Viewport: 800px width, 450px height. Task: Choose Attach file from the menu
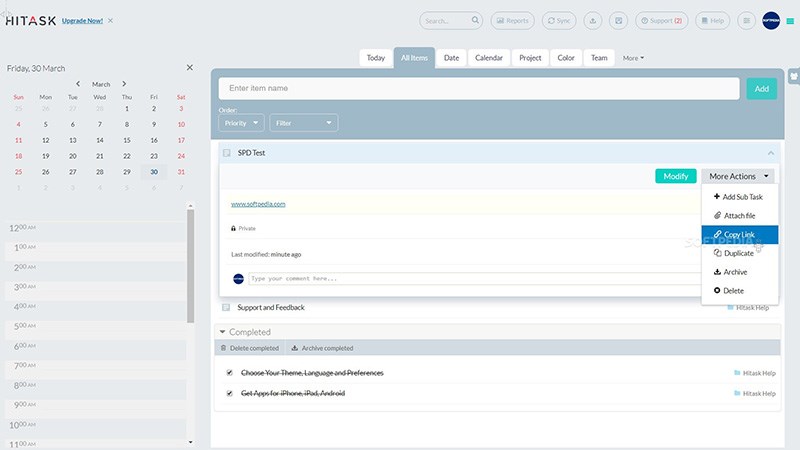click(x=739, y=216)
